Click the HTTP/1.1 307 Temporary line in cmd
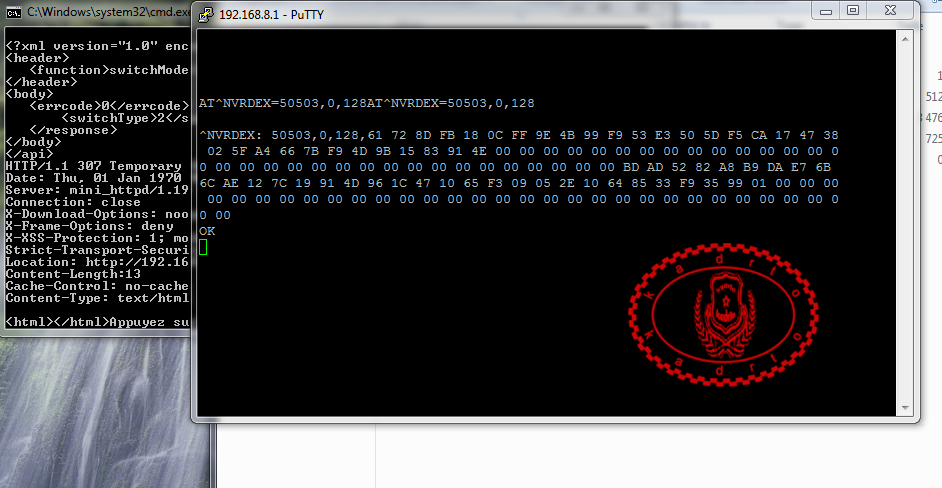Viewport: 942px width, 488px height. (x=94, y=166)
